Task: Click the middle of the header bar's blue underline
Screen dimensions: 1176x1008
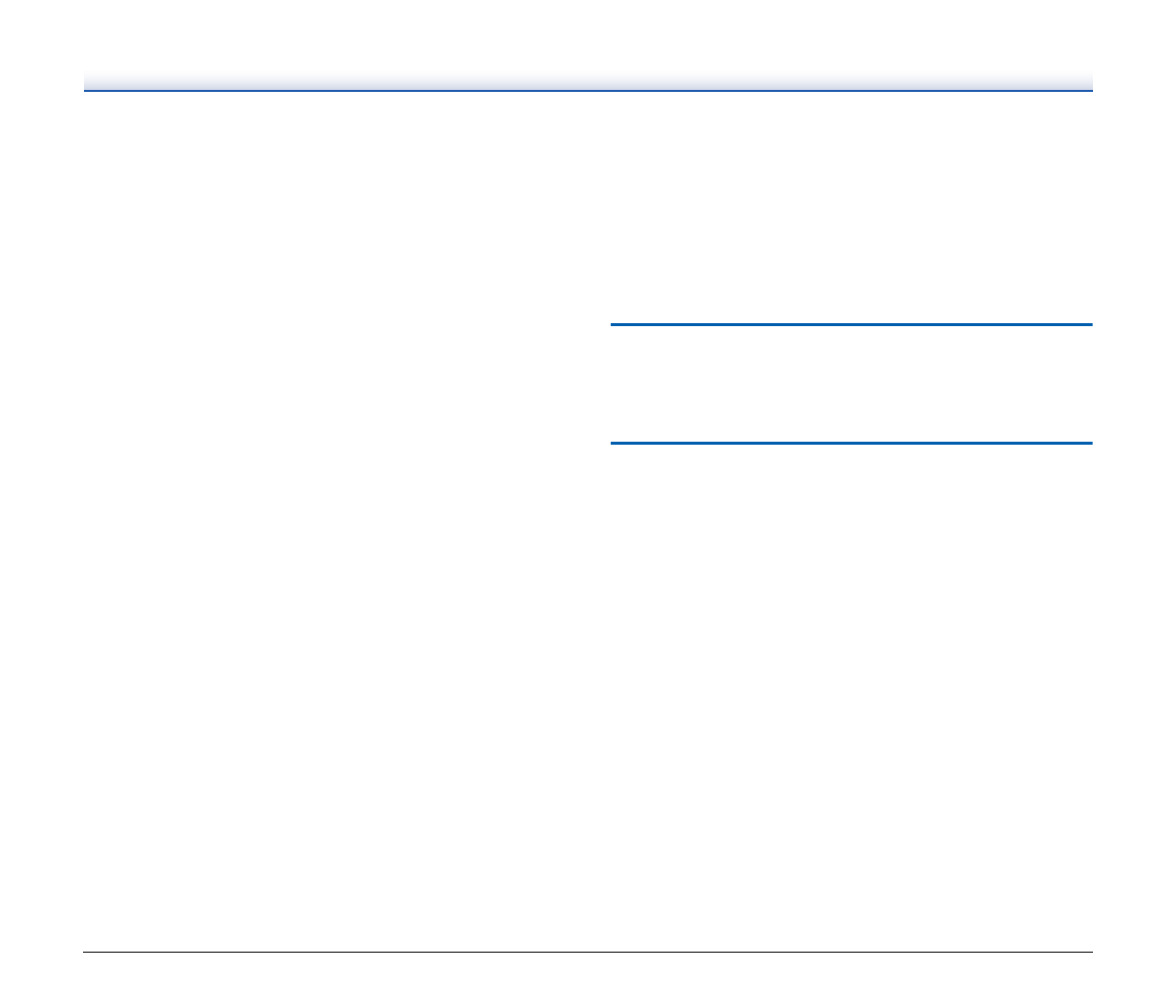Action: pyautogui.click(x=588, y=91)
